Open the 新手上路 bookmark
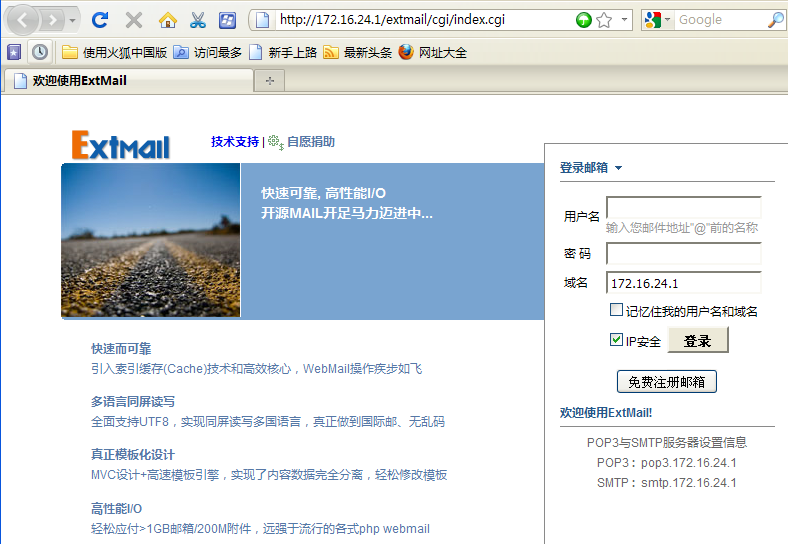788x544 pixels. (283, 52)
